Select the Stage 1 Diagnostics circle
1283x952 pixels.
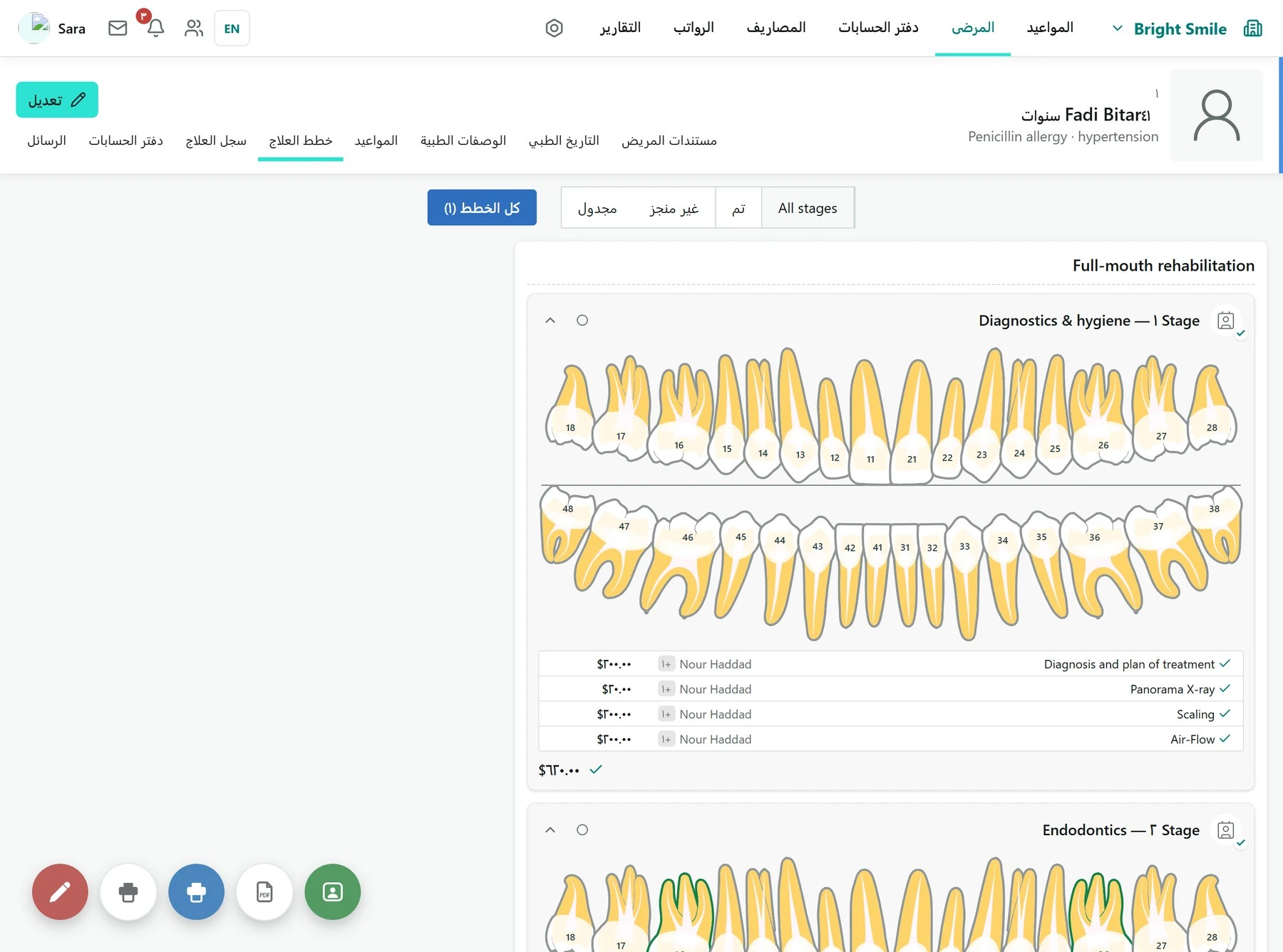(582, 321)
